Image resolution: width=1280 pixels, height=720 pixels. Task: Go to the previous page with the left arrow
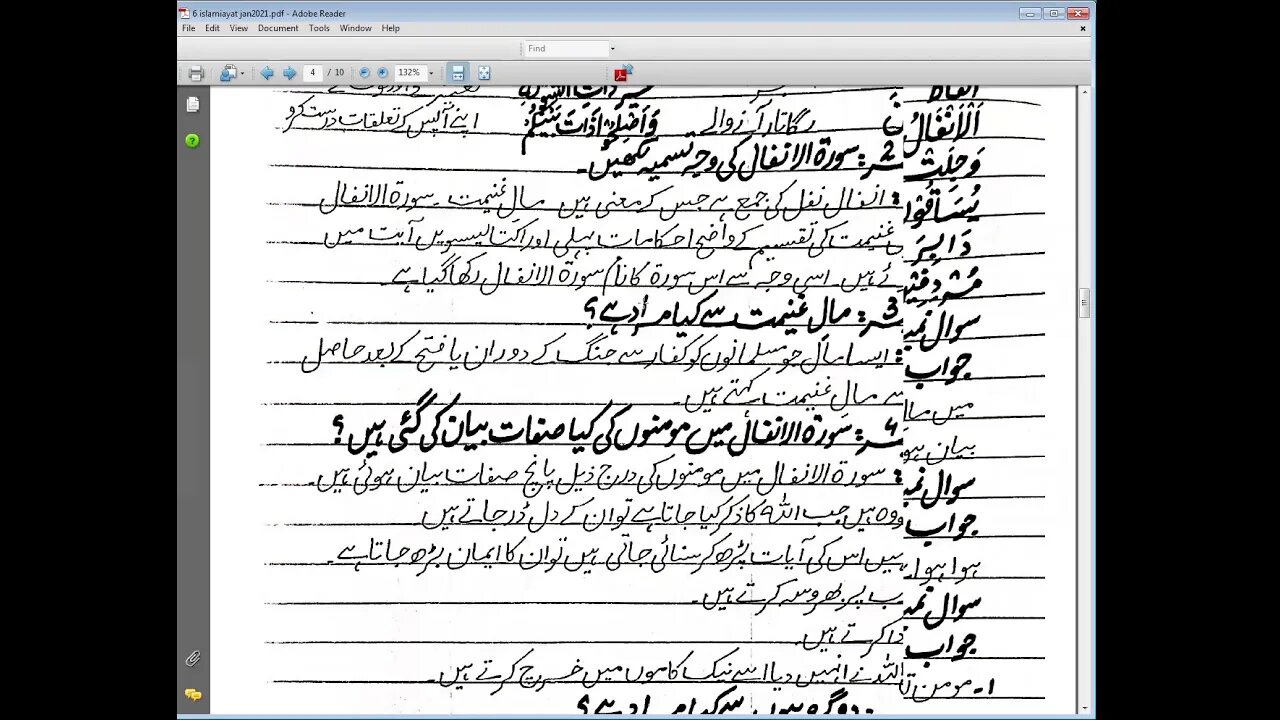[x=267, y=73]
